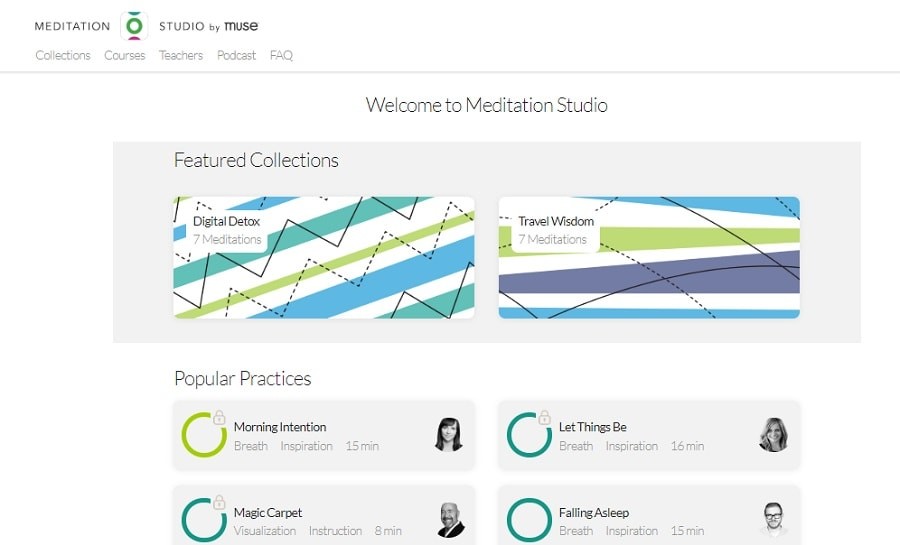Go to the Courses page
The image size is (900, 545).
tap(125, 55)
